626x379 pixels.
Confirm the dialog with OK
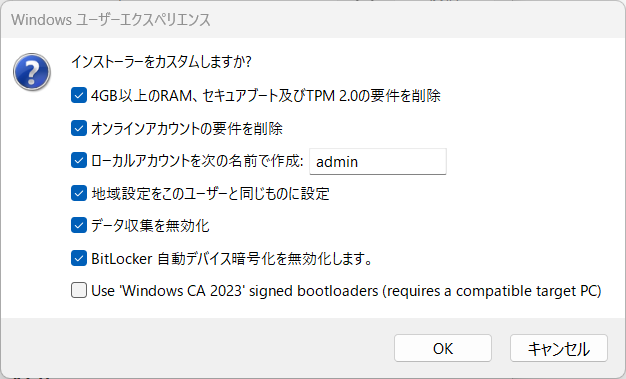(x=443, y=348)
